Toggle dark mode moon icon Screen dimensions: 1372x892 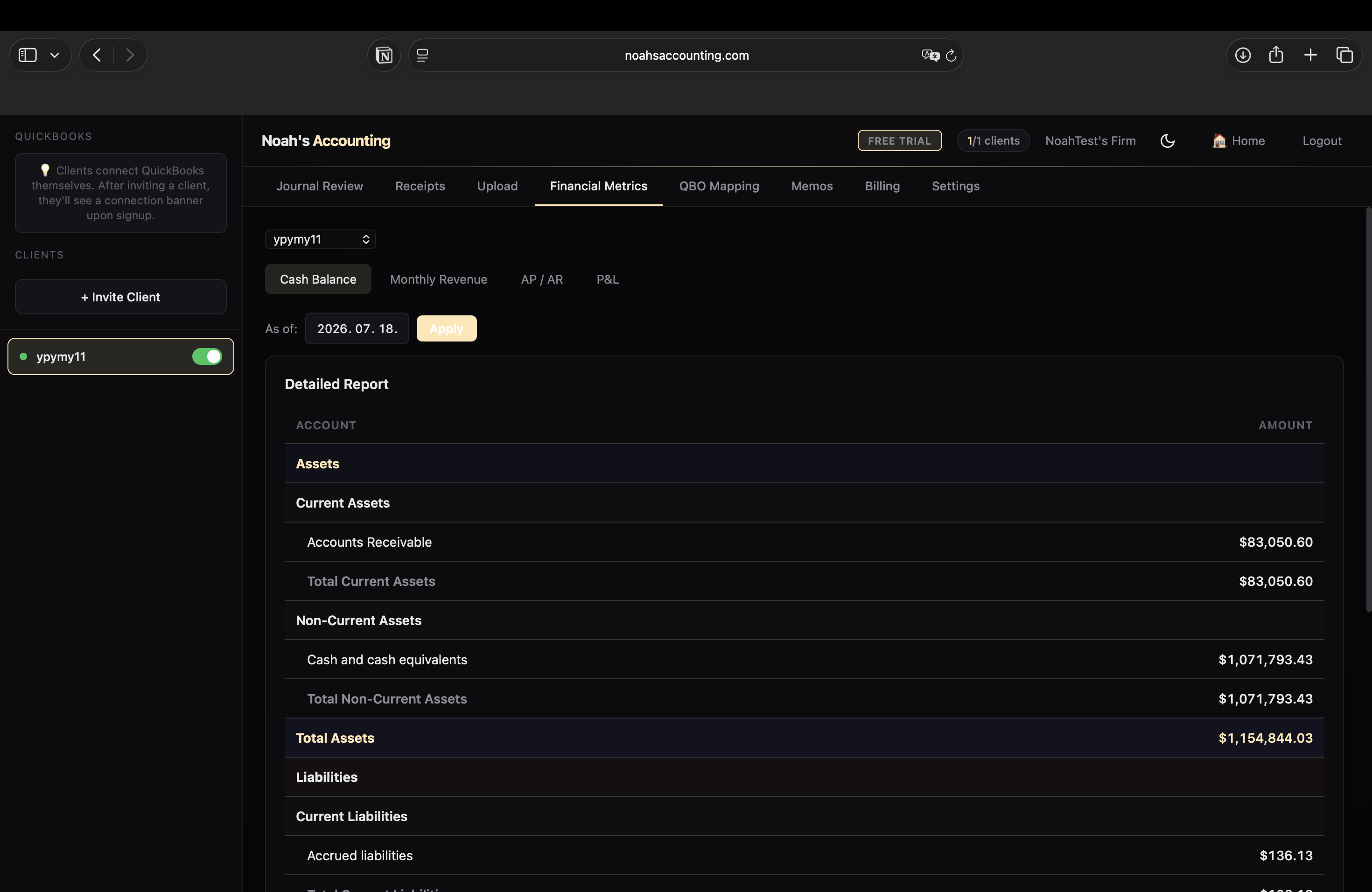(1167, 140)
